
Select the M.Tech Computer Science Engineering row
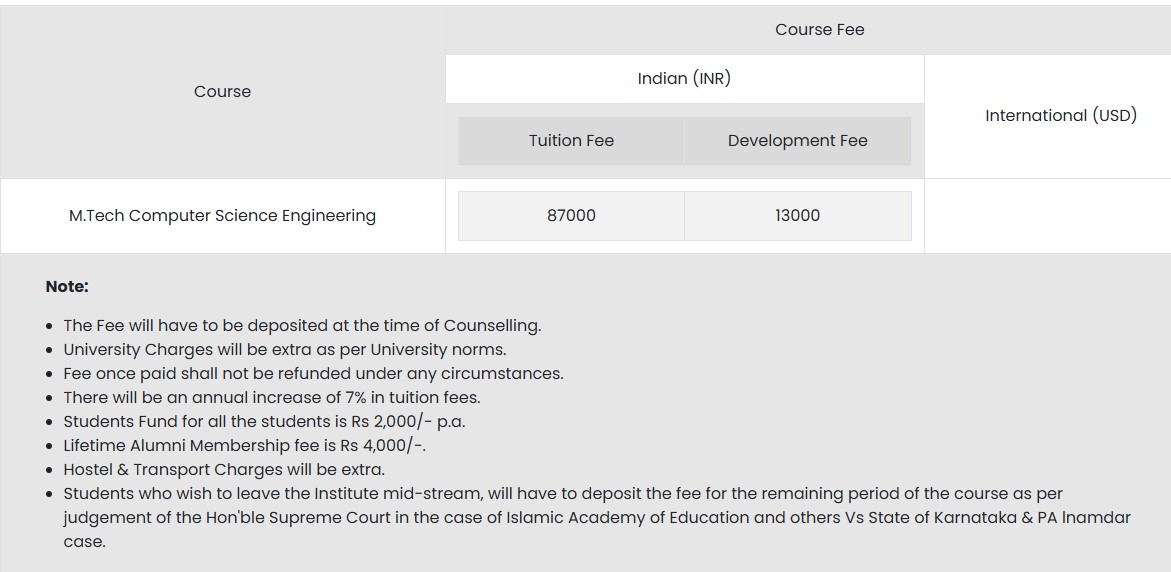pyautogui.click(x=222, y=216)
